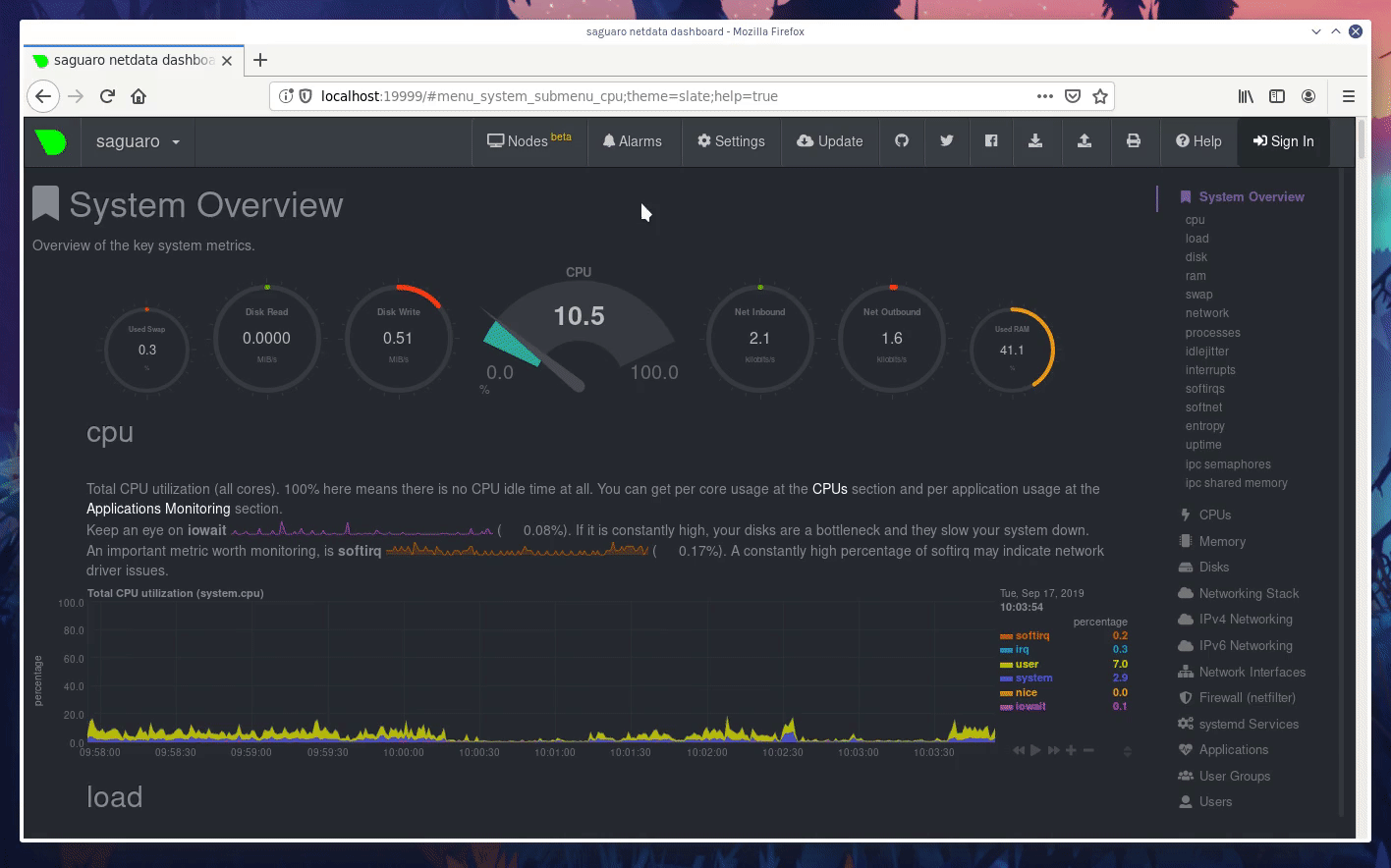Toggle the Firefox sidebar icon
The image size is (1391, 868).
pyautogui.click(x=1277, y=96)
